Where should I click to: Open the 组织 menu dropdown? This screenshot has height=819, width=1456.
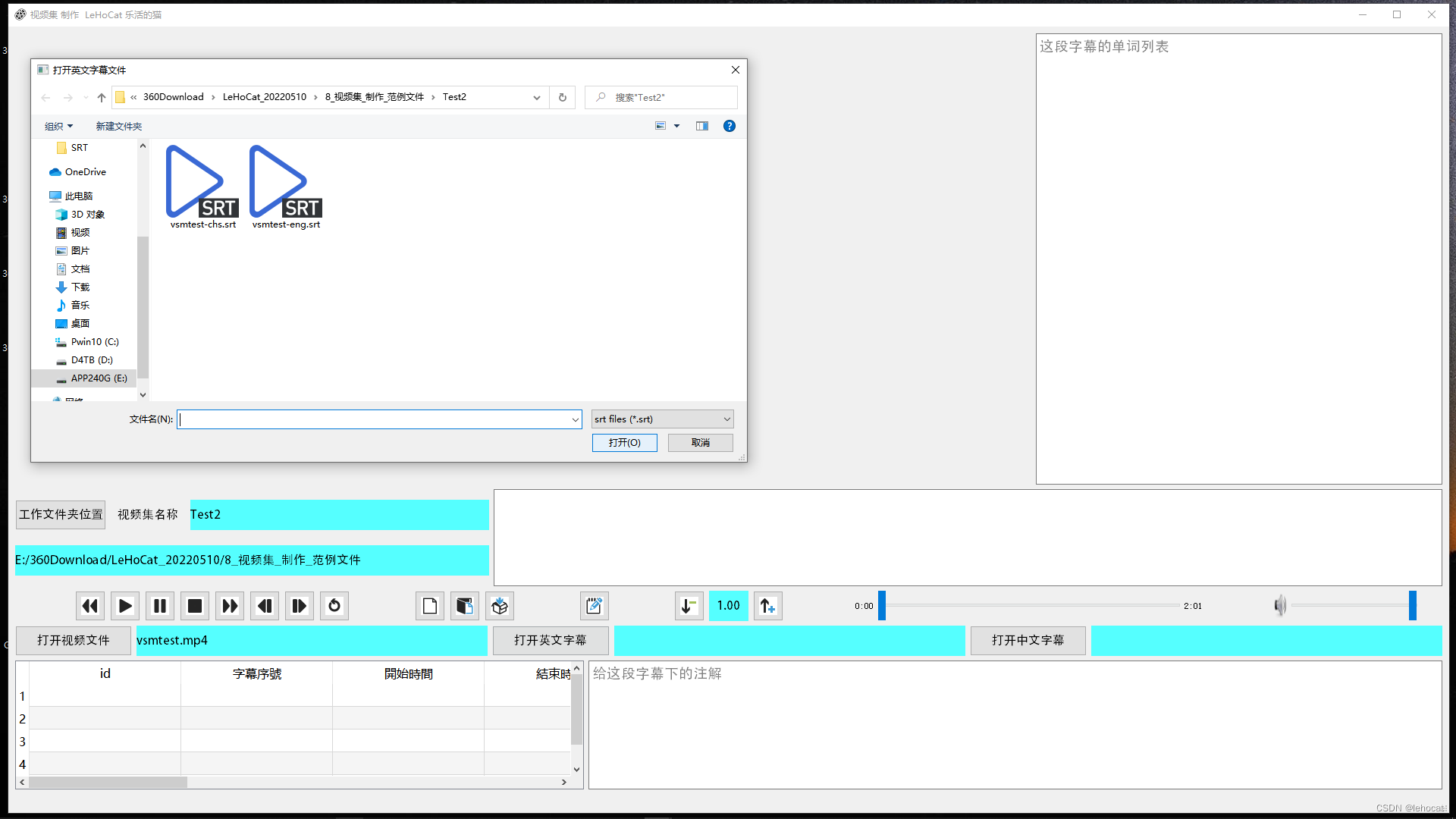tap(58, 126)
